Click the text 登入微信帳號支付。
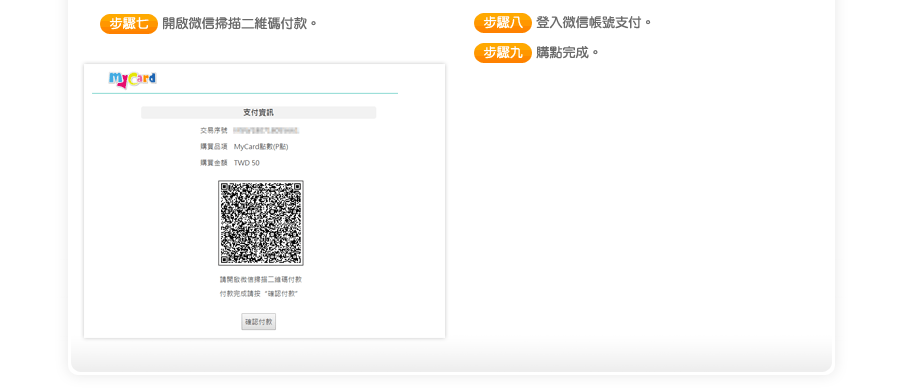The width and height of the screenshot is (900, 390). click(594, 23)
